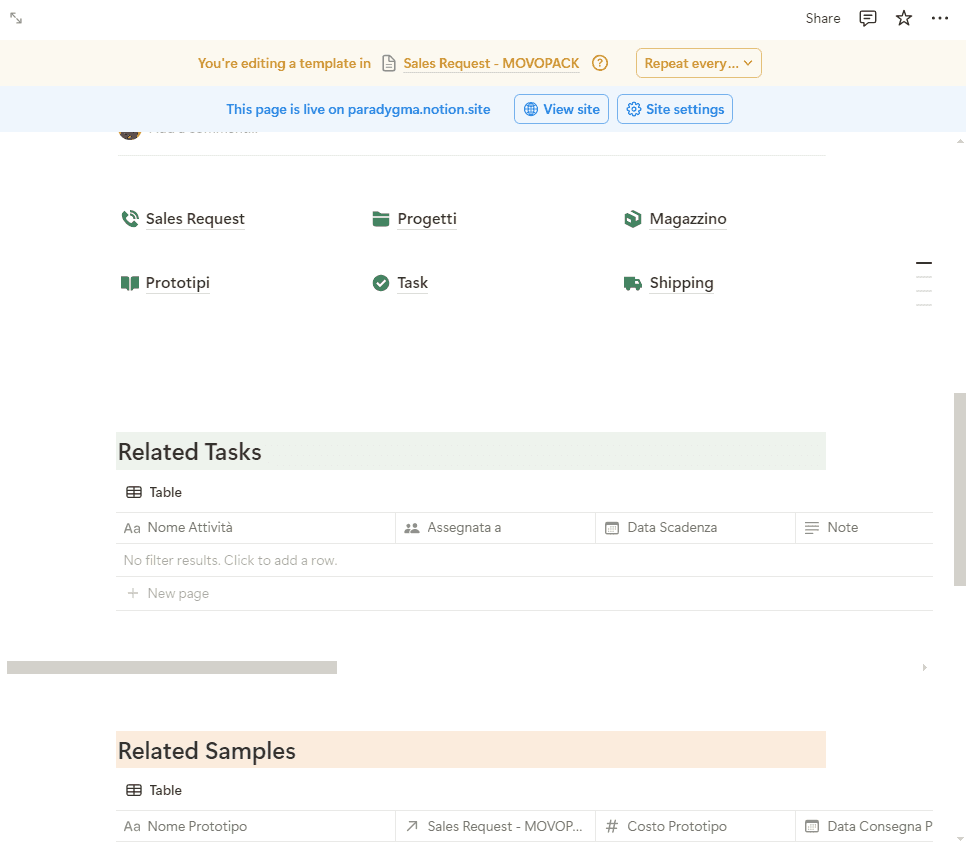Click the calendar icon on Data Scadenza column

click(x=611, y=527)
